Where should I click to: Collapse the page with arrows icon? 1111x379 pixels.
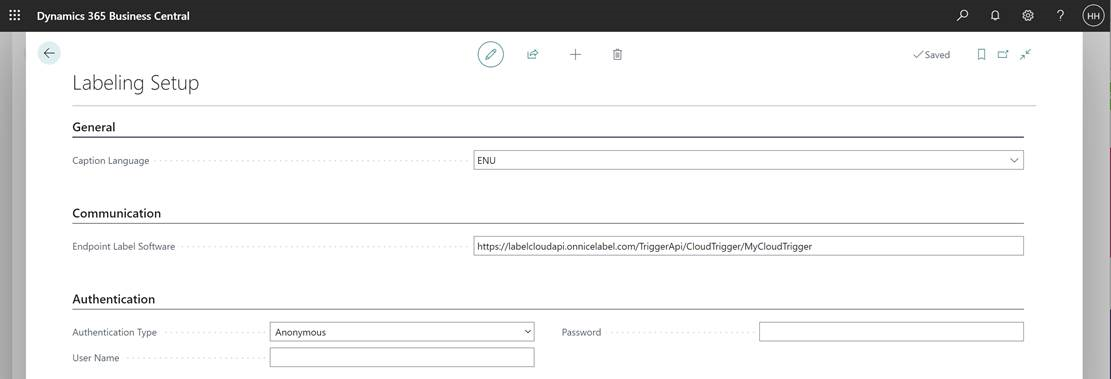coord(1025,55)
